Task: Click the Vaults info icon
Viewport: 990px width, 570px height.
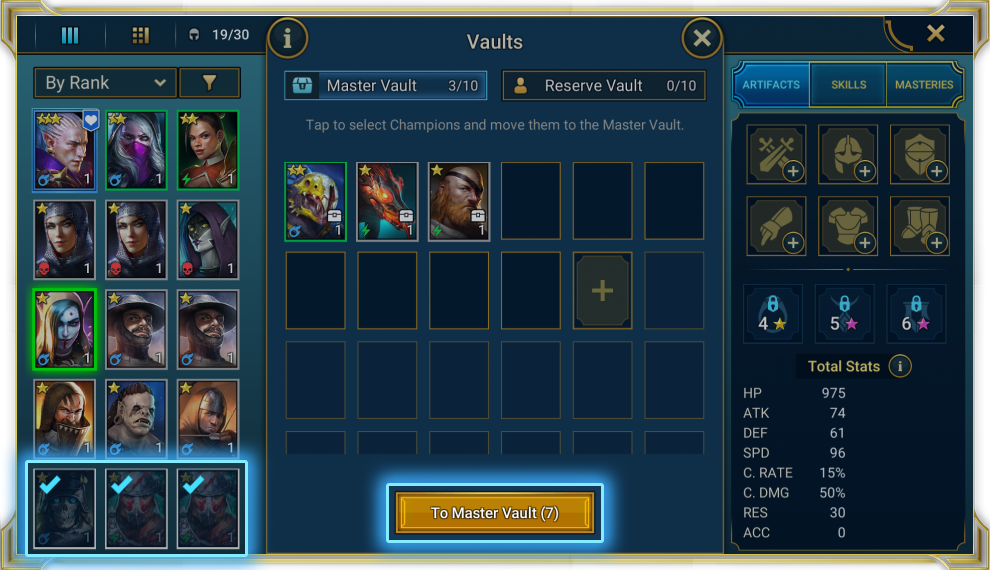Action: point(287,39)
